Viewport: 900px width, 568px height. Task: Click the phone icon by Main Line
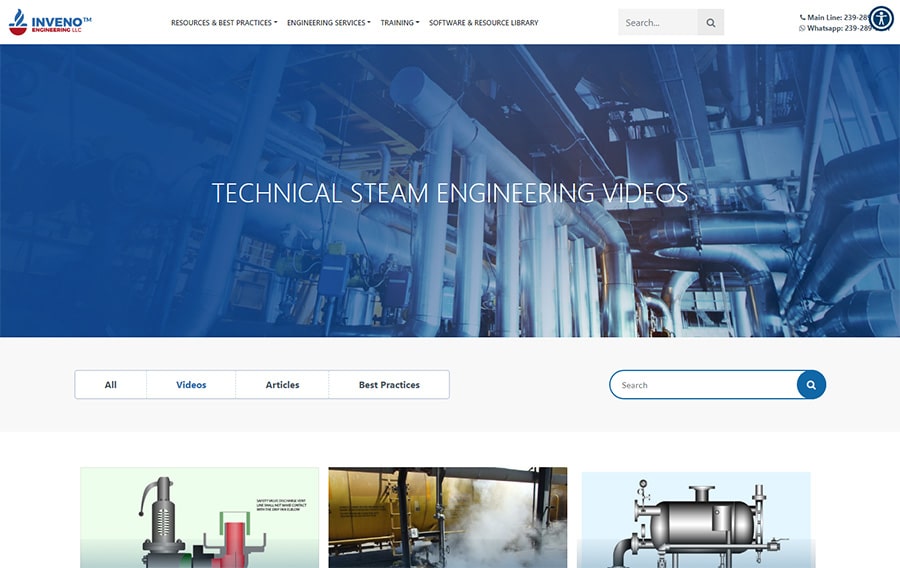point(802,17)
